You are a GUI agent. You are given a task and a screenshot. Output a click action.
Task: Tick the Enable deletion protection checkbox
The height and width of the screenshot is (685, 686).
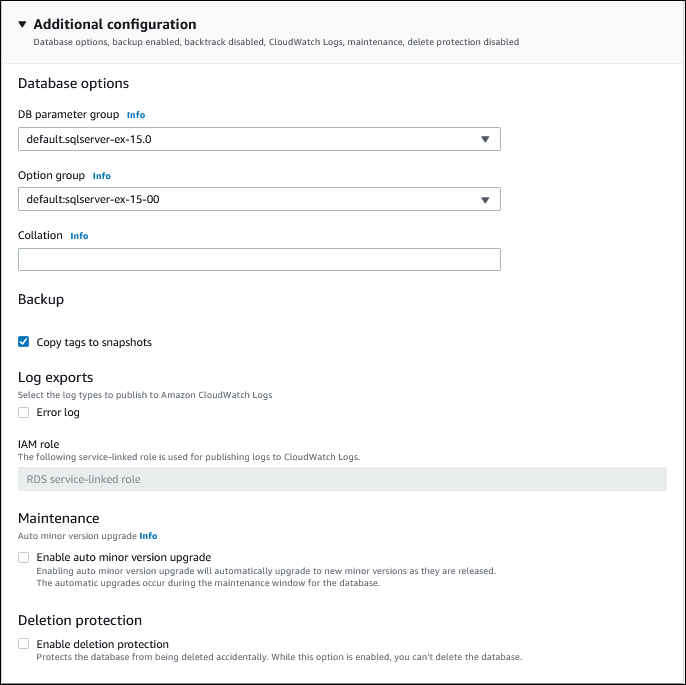click(24, 644)
